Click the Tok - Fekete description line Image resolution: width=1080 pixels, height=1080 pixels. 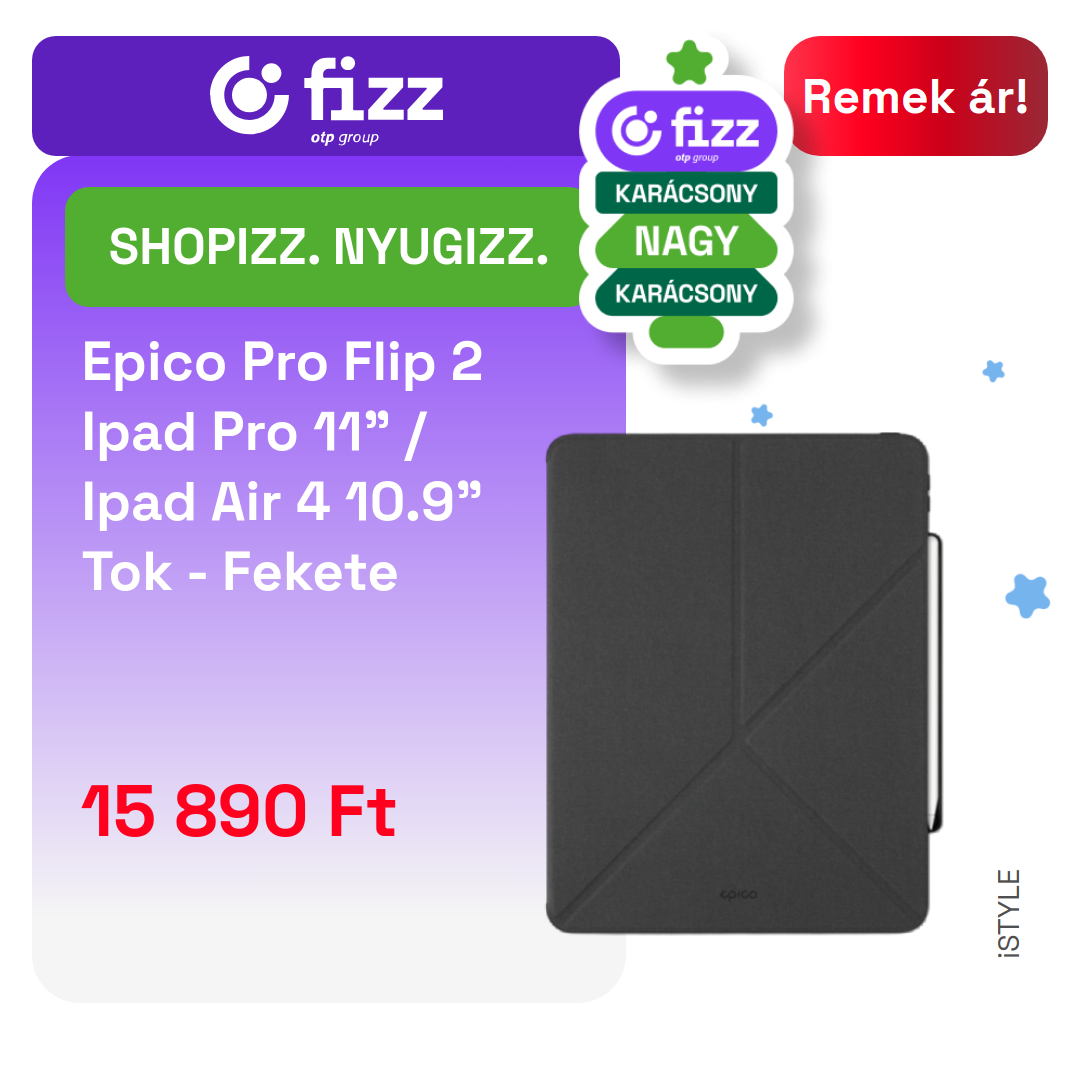coord(240,572)
